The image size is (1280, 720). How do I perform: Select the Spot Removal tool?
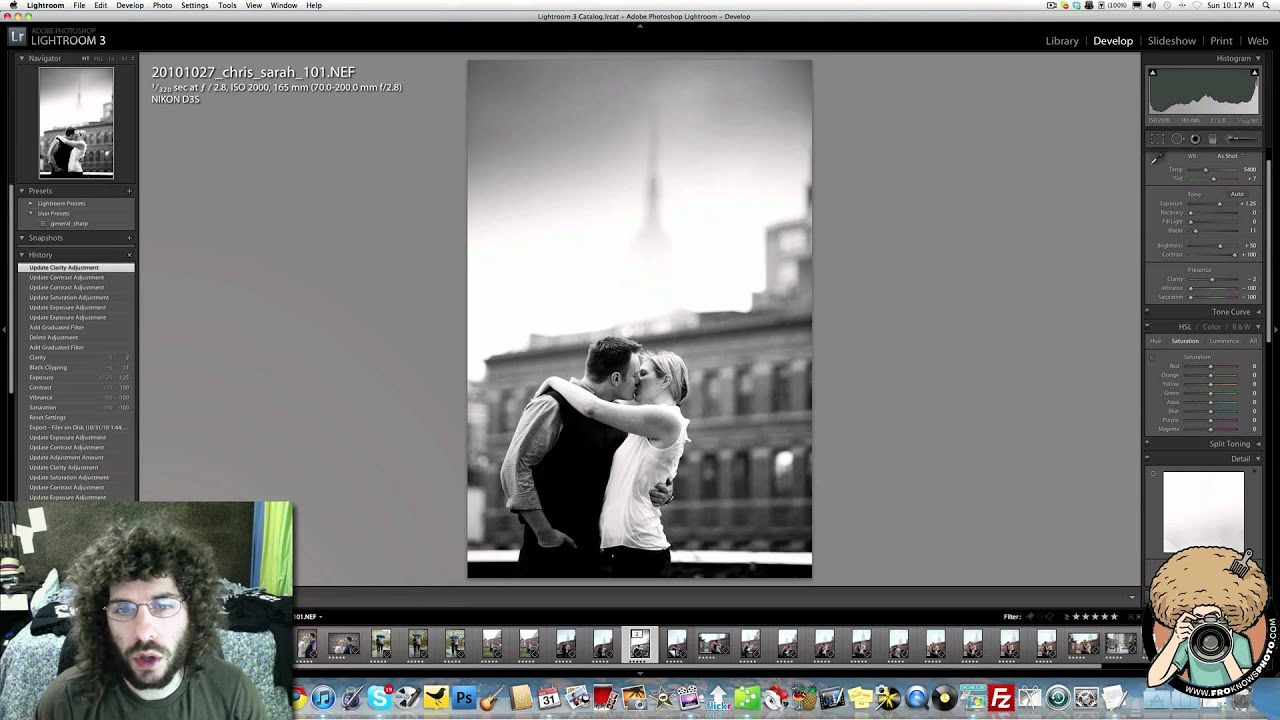pos(1177,139)
